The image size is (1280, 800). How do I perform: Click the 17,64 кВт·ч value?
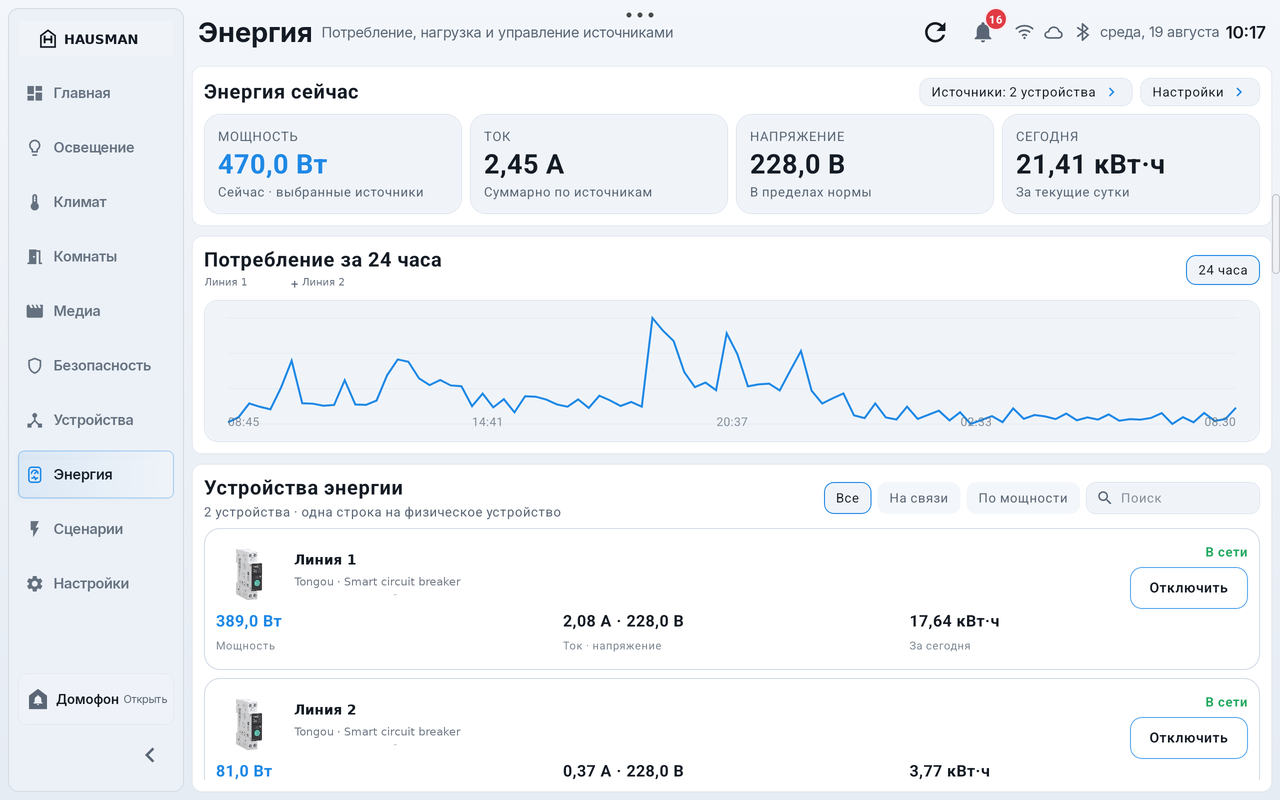tap(954, 621)
